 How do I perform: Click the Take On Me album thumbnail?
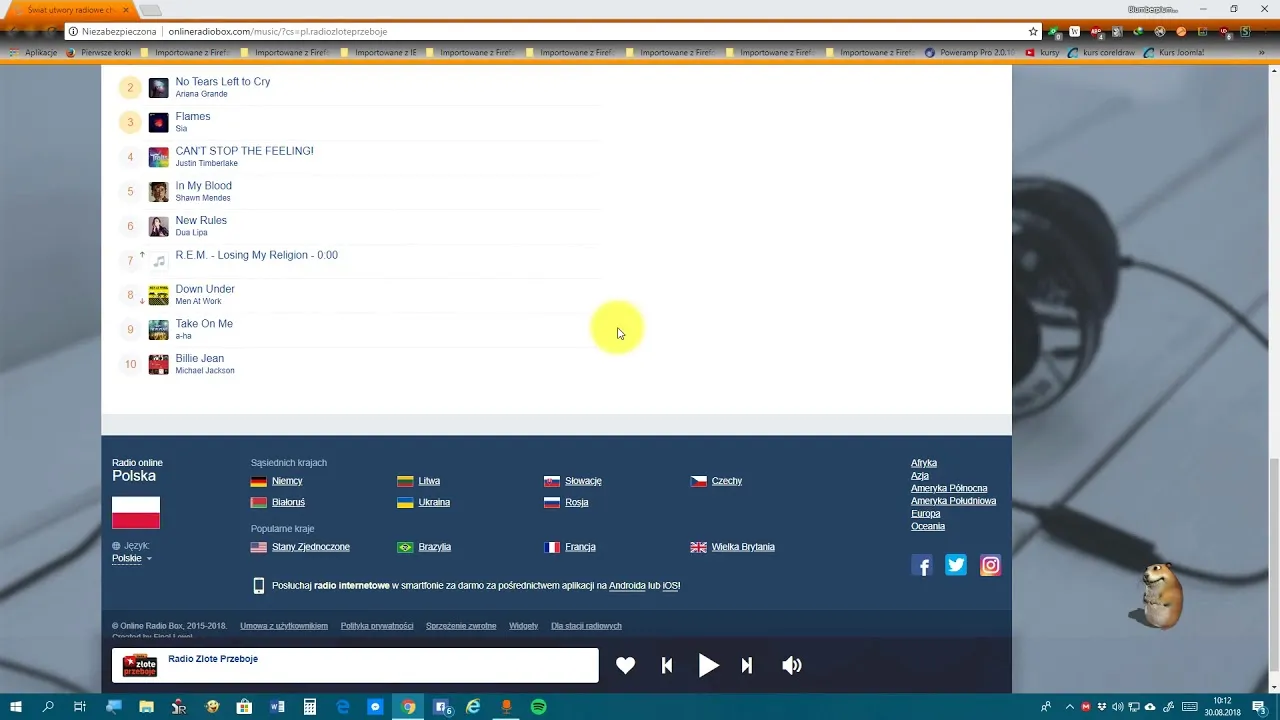(158, 330)
